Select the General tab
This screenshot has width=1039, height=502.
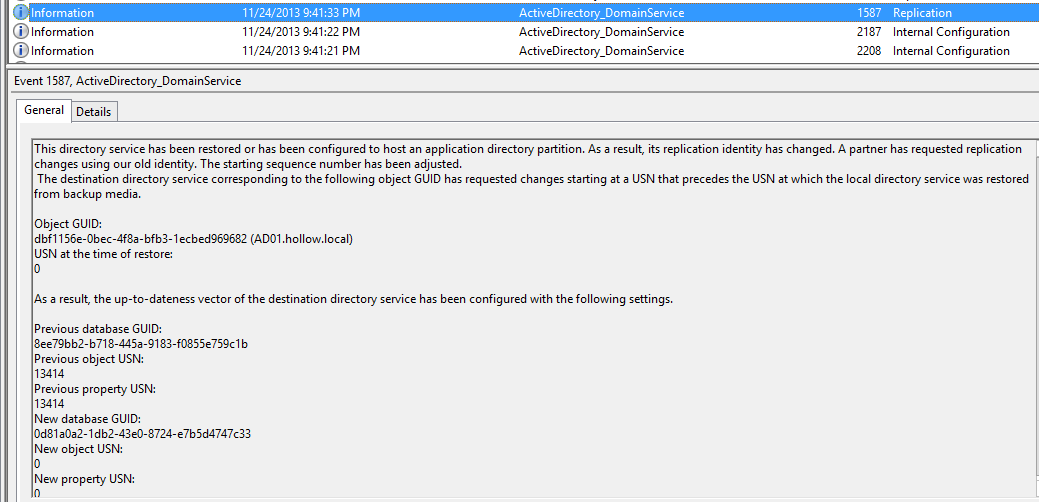44,111
